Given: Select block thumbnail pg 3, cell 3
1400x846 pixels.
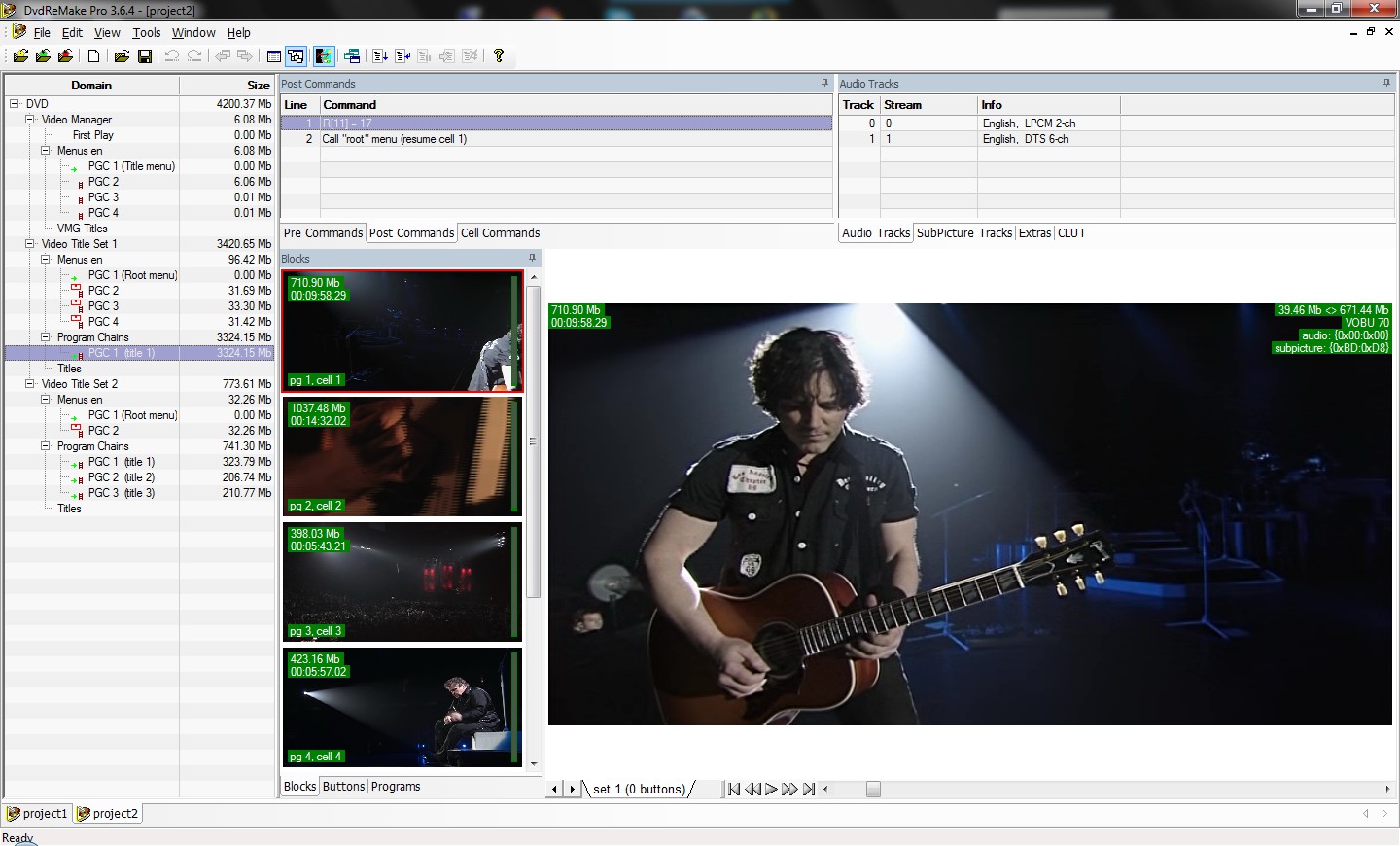Looking at the screenshot, I should pyautogui.click(x=402, y=582).
